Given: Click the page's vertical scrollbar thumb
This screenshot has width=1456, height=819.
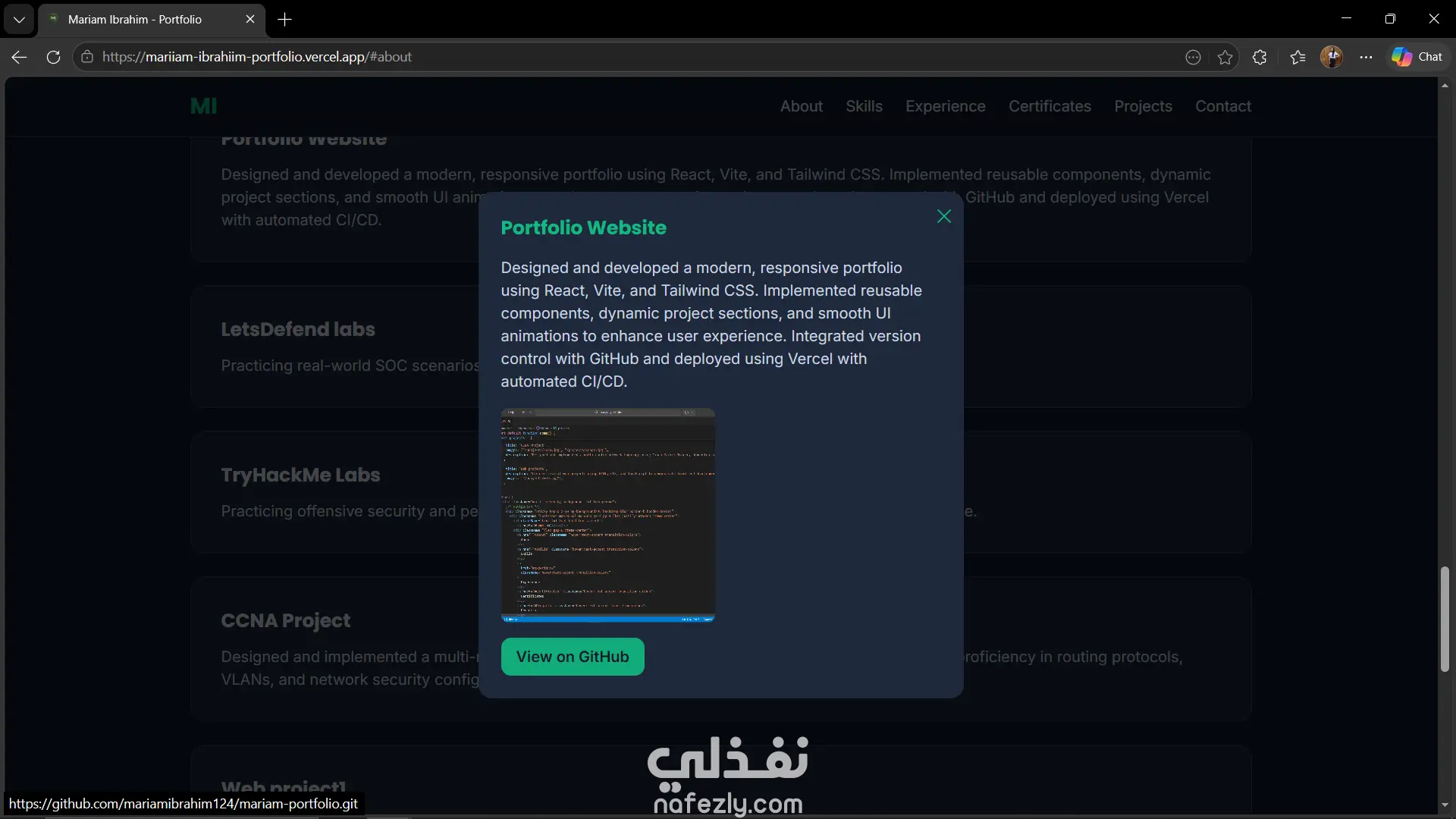Looking at the screenshot, I should tap(1445, 618).
